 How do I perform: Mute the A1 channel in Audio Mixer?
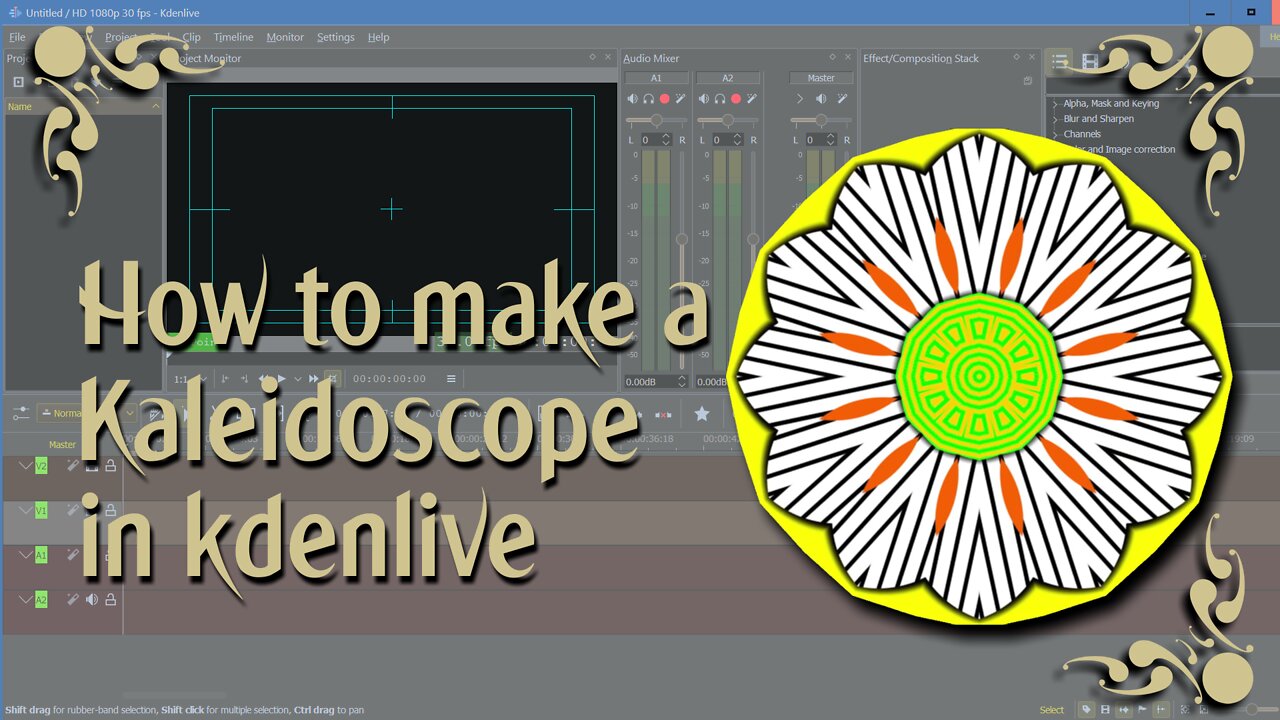[632, 98]
